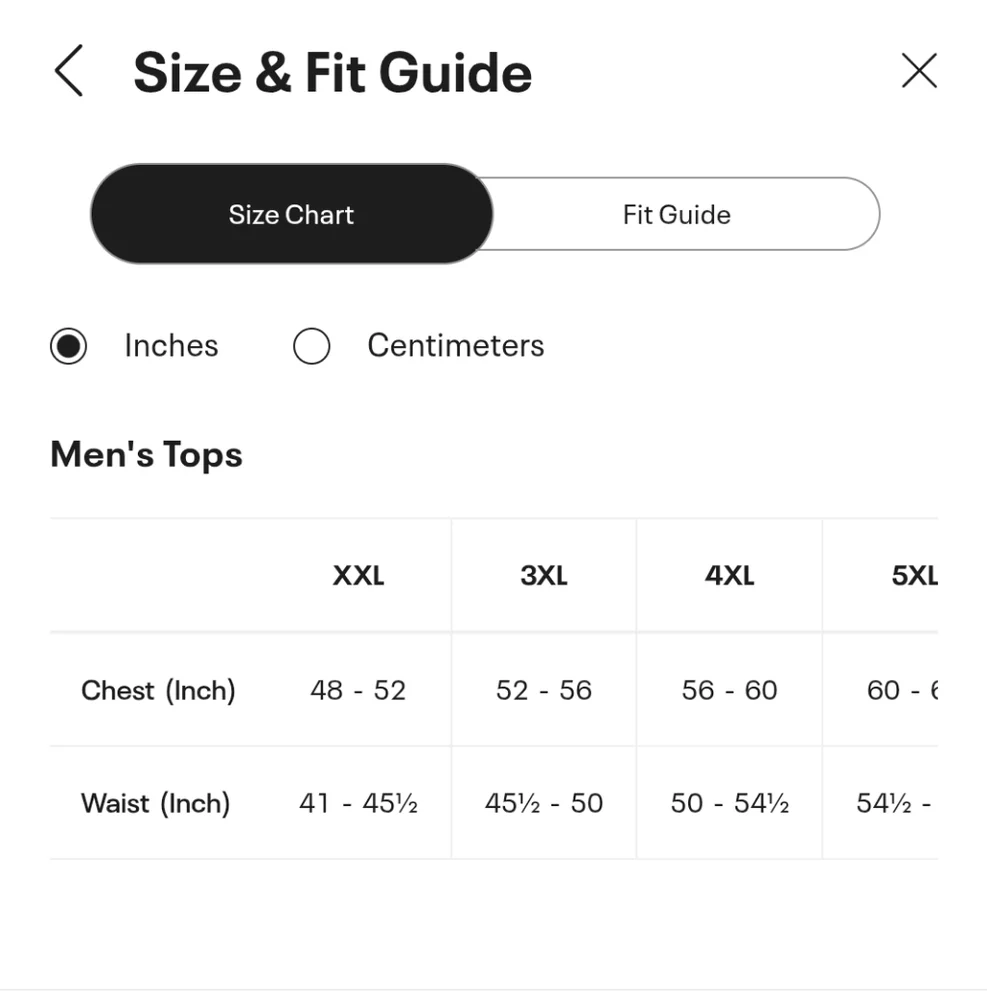Click the 4XL waist value 50 - 54½
Screen dimensions: 987x1000
729,803
